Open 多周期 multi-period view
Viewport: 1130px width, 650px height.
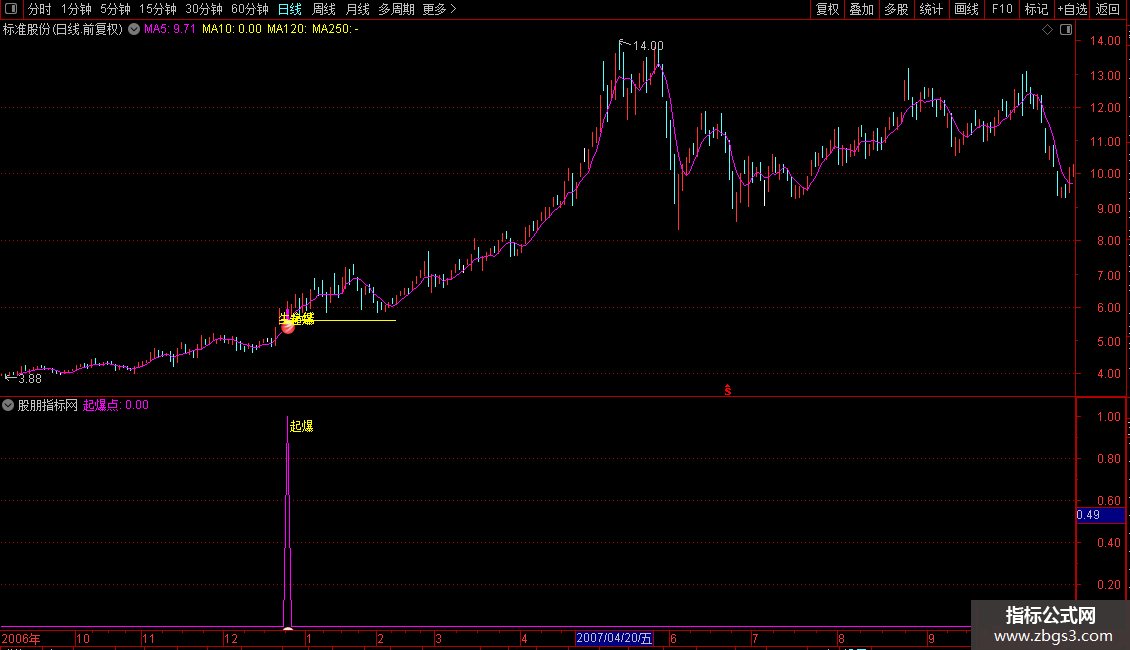tap(396, 9)
